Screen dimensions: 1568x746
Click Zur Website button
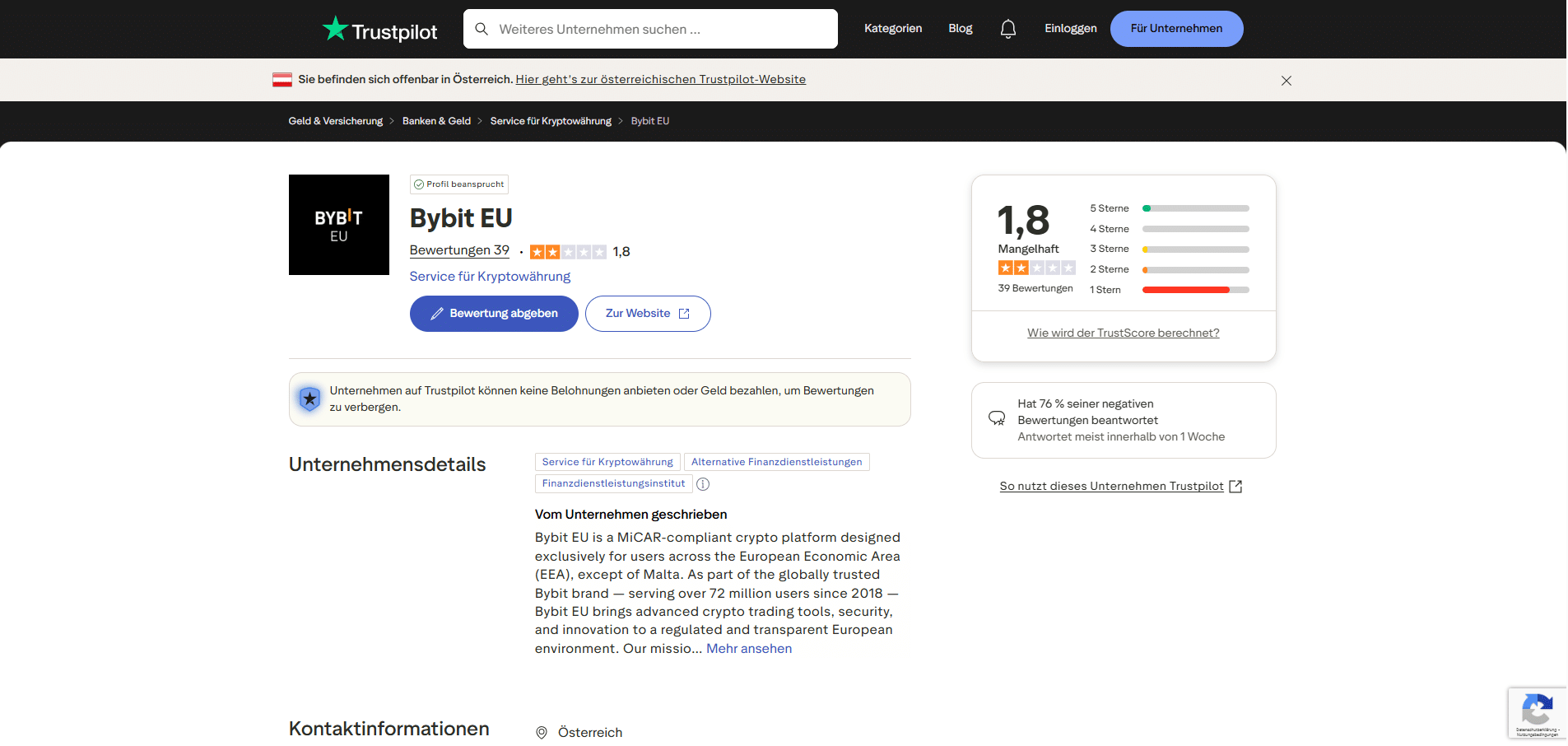[x=648, y=314]
